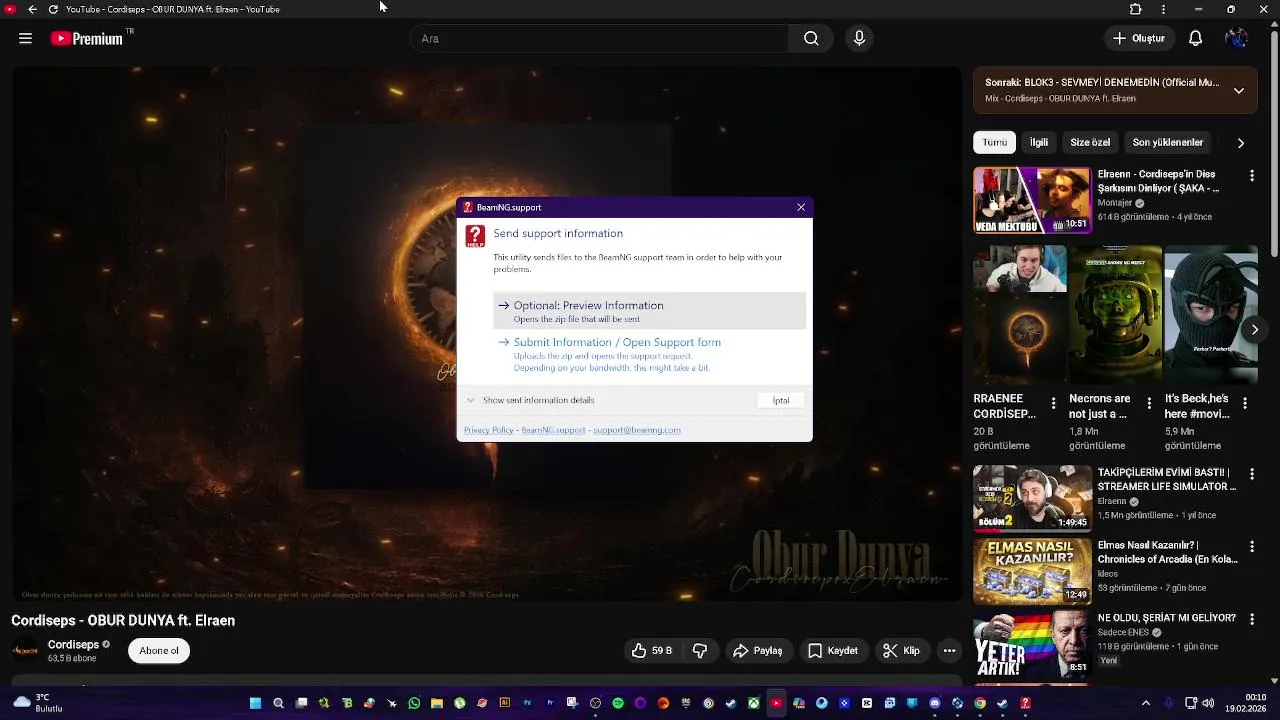
Task: Open options for It's Beck short
Action: coord(1245,403)
